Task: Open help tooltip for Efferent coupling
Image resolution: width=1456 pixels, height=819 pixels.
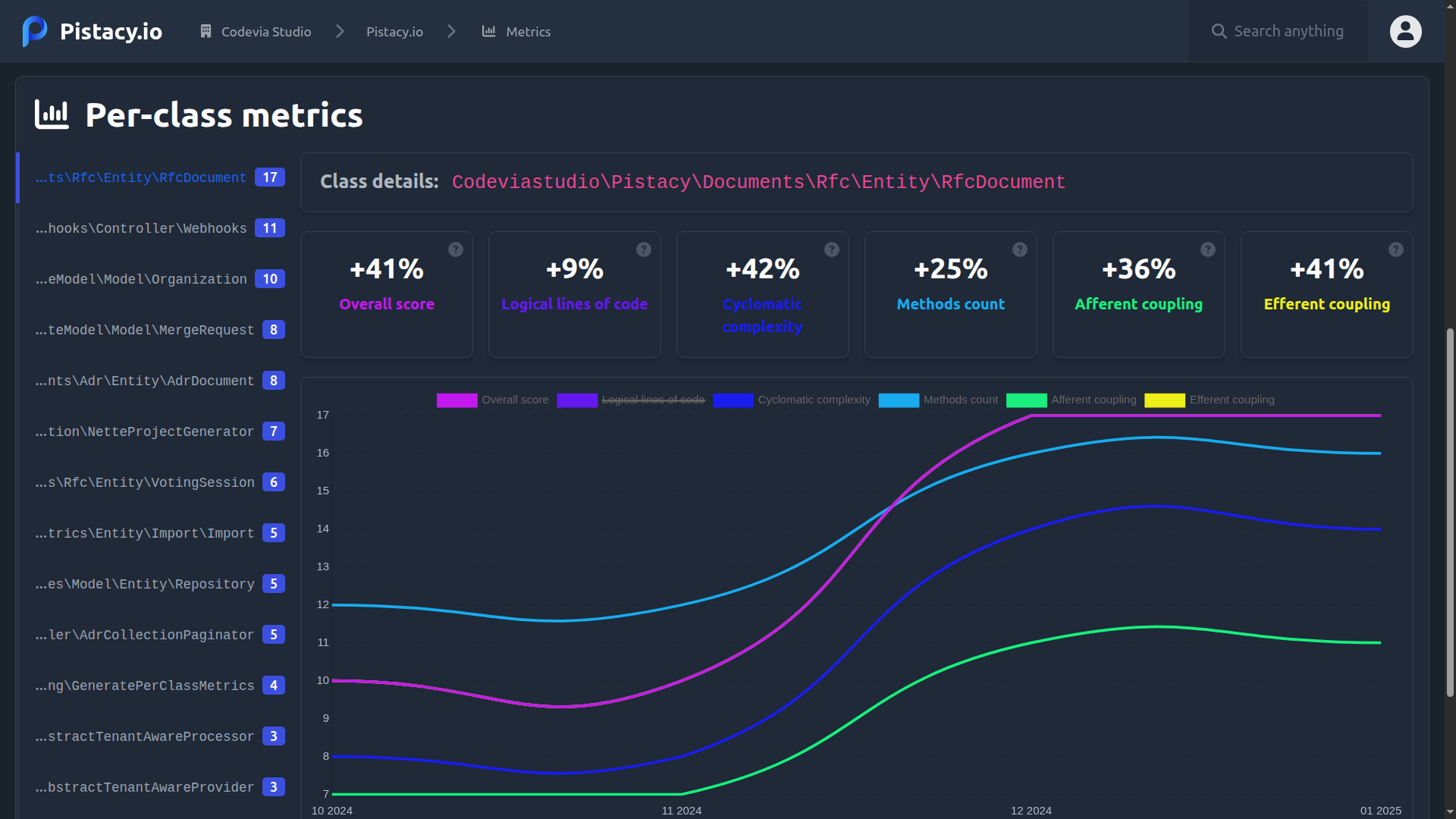Action: [1396, 249]
